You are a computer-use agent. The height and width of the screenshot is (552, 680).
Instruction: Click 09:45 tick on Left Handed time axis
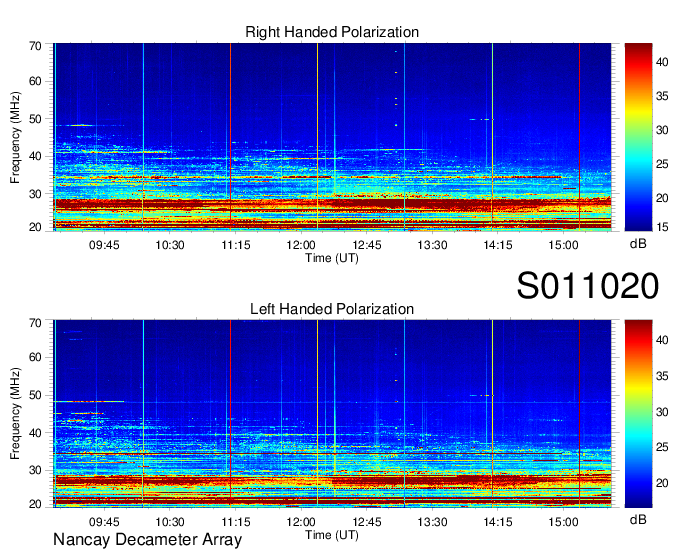click(x=104, y=522)
